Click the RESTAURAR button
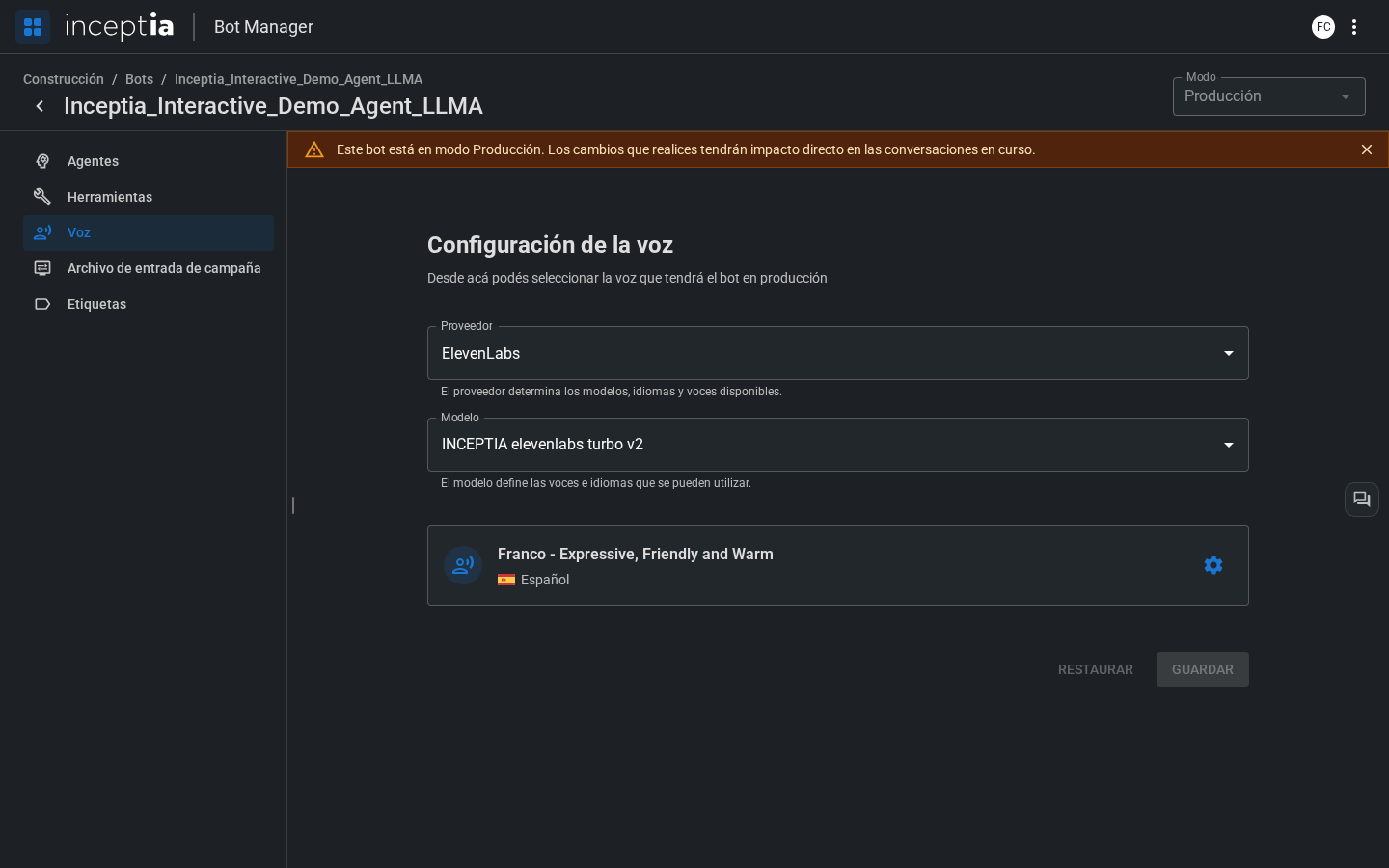 (x=1096, y=669)
